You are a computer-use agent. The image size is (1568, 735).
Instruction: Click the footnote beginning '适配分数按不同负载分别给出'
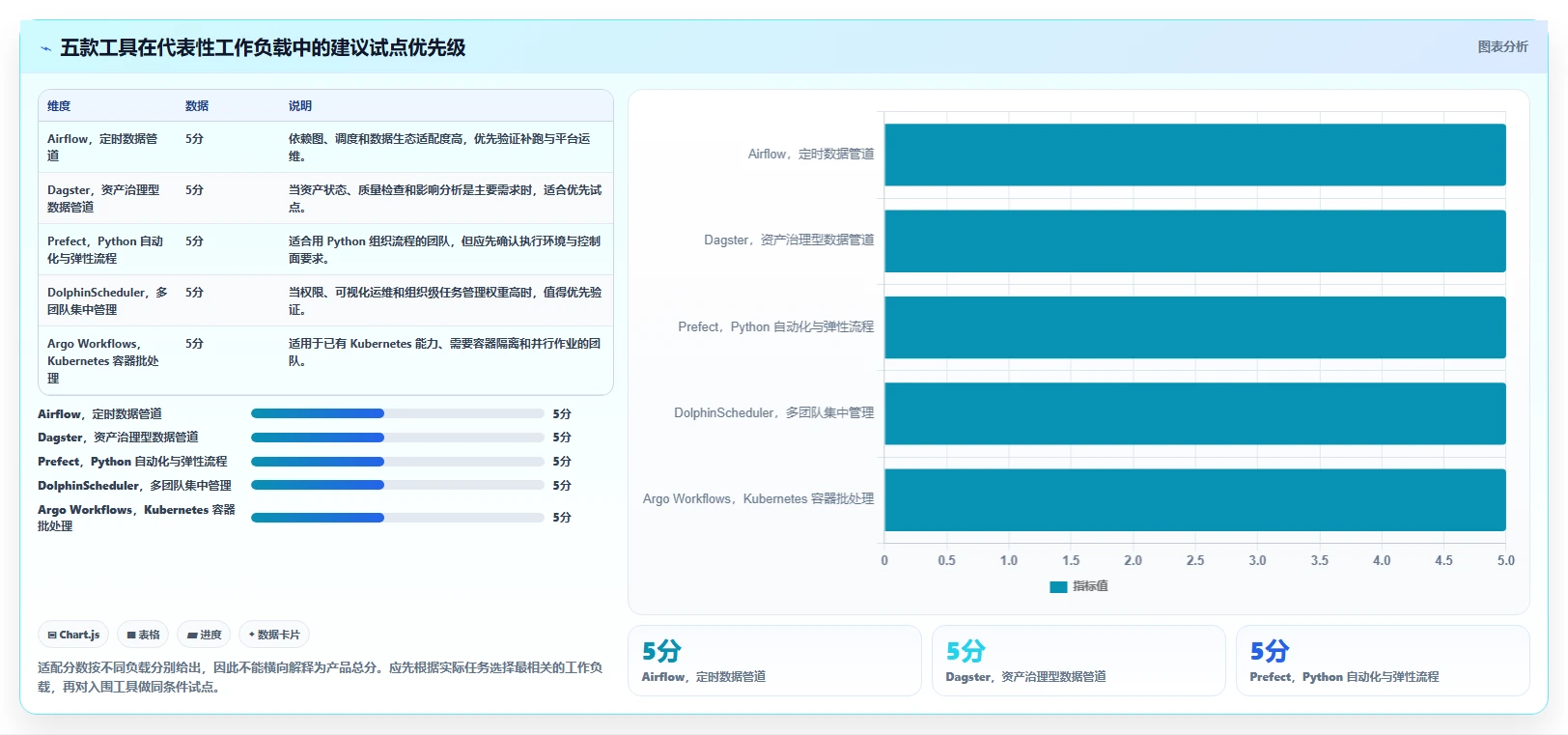click(320, 677)
